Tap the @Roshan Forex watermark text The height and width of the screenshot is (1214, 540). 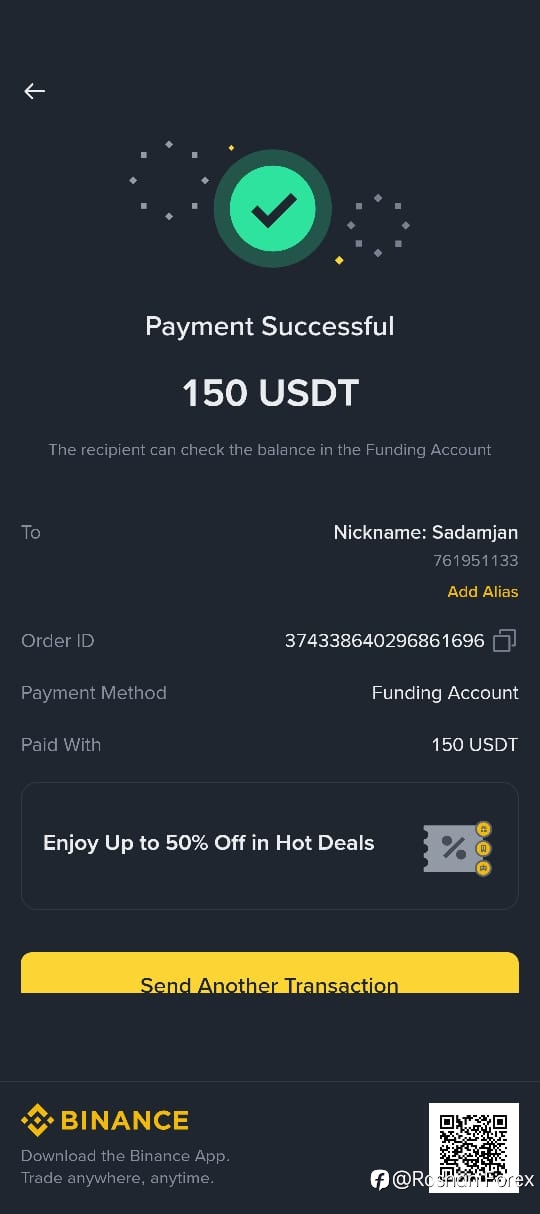463,1180
